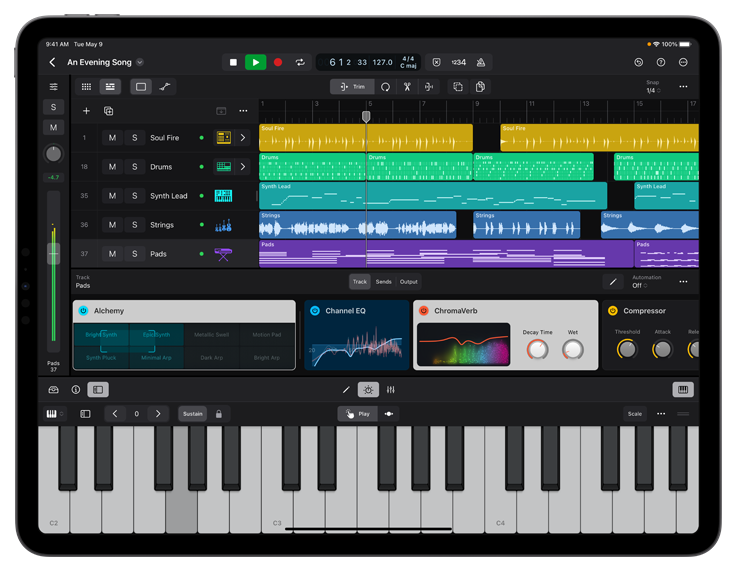Power off the Channel EQ plugin
This screenshot has height=569, width=735.
coord(315,311)
